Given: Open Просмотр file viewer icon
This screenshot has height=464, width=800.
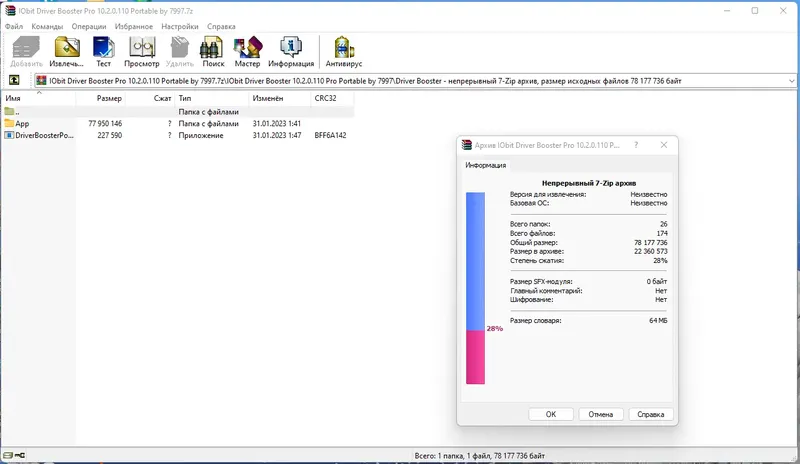Looking at the screenshot, I should pos(142,47).
